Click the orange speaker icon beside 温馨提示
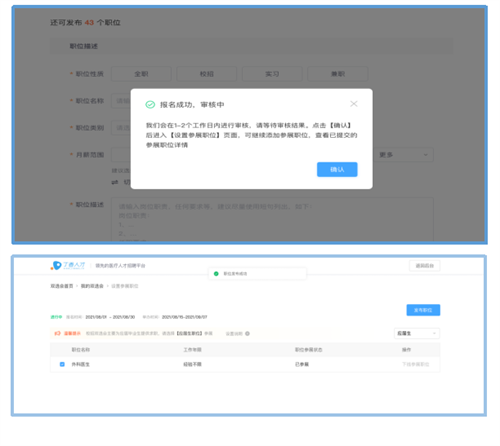The height and width of the screenshot is (446, 500). coord(57,333)
